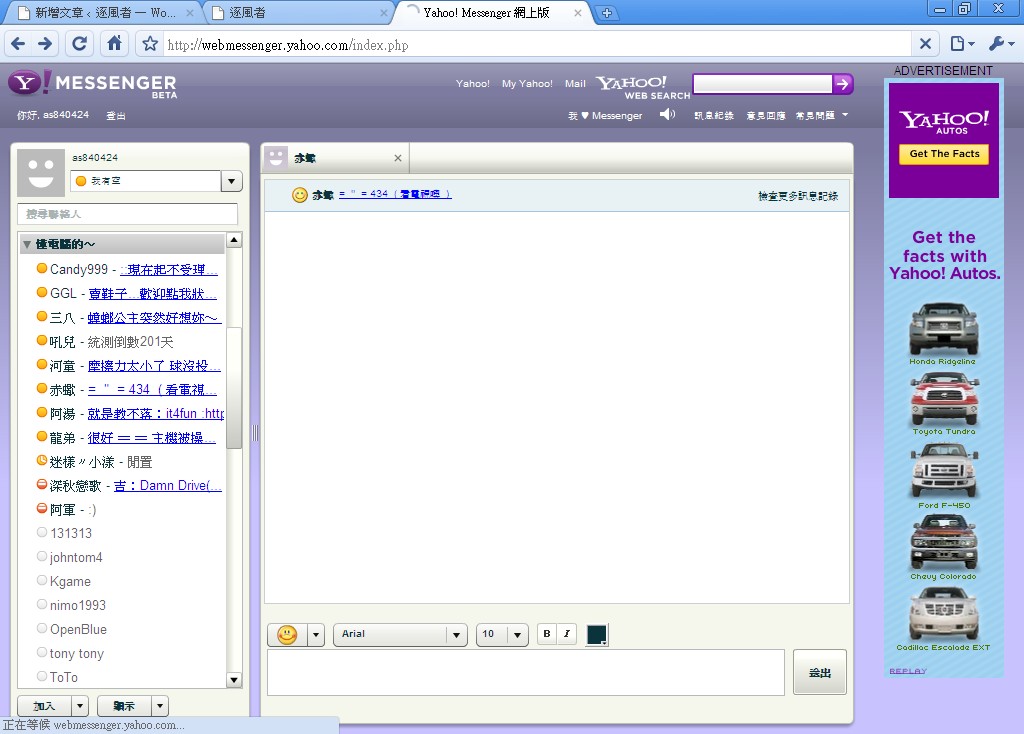The image size is (1024, 734).
Task: Click Get The Facts ad button
Action: (x=944, y=153)
